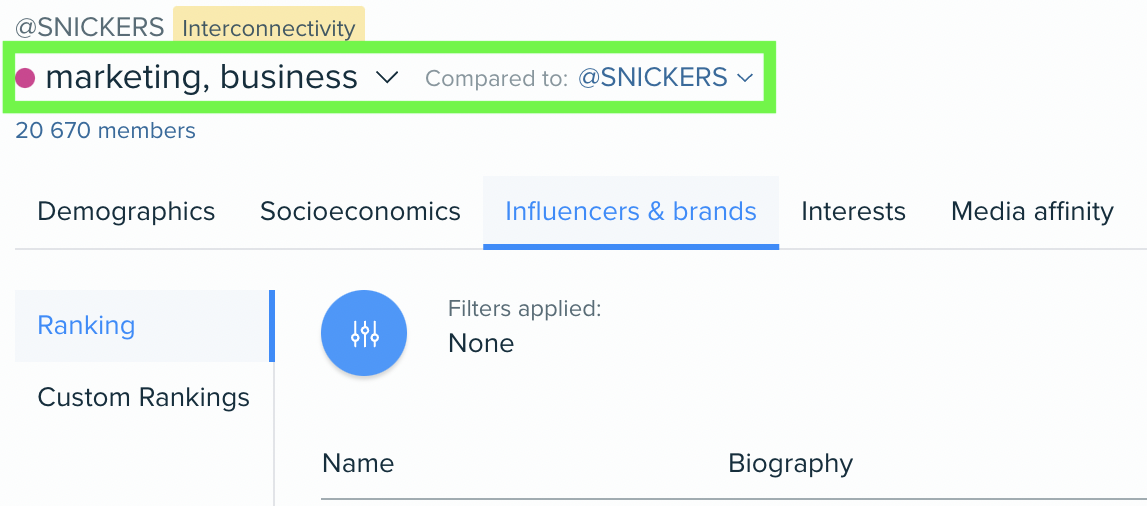Screen dimensions: 1147x506
Task: Go to the Interests tab
Action: pos(853,211)
